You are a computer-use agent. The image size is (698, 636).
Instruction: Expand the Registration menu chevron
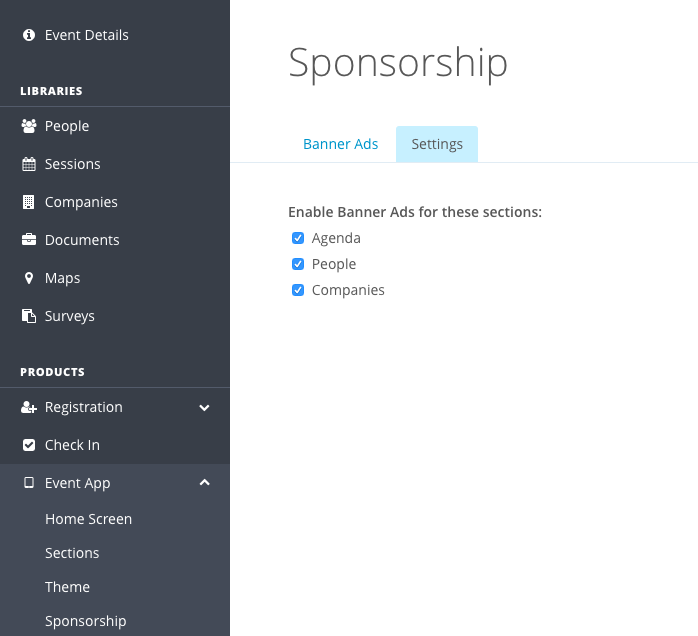point(204,408)
